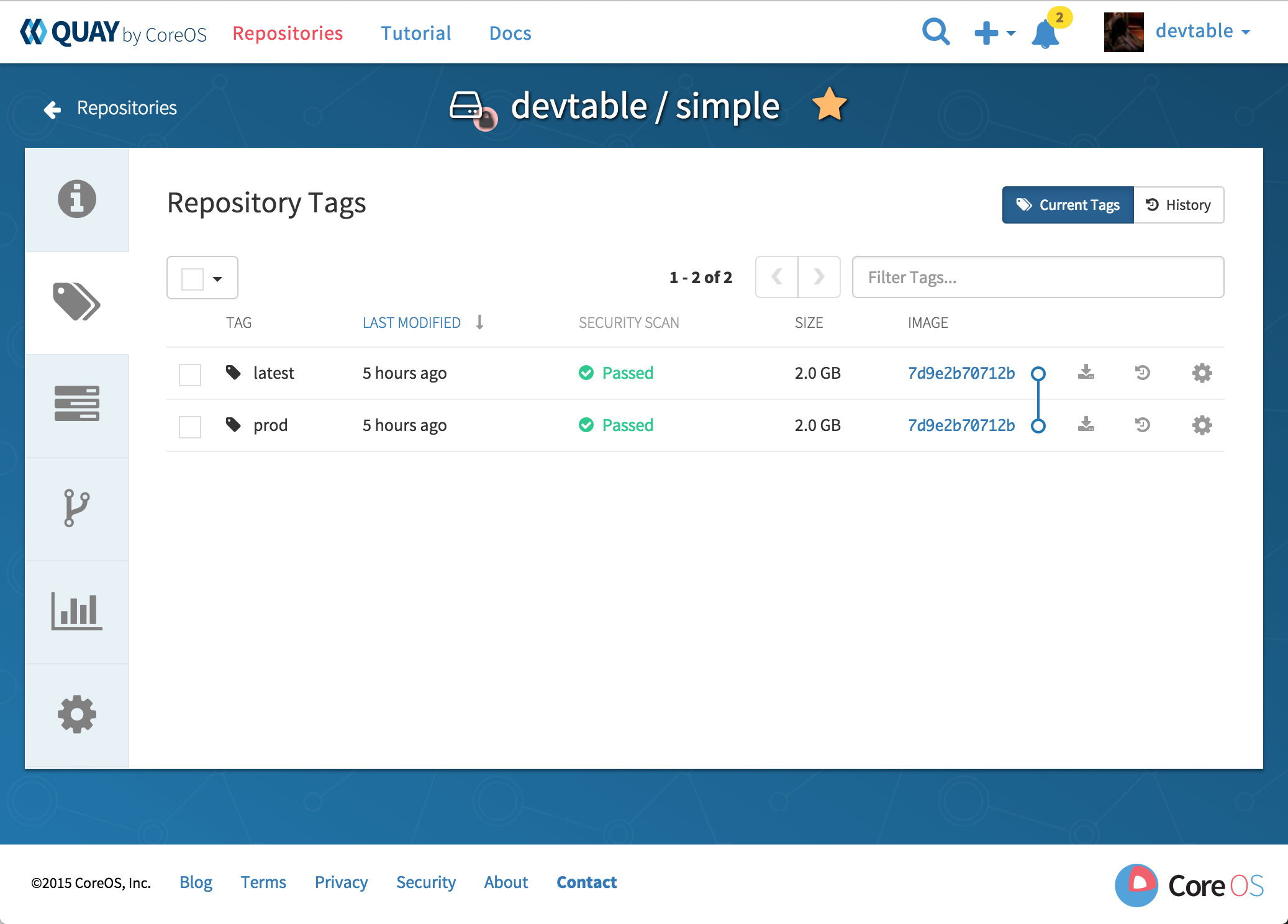Expand the devtable account dropdown

click(1203, 31)
